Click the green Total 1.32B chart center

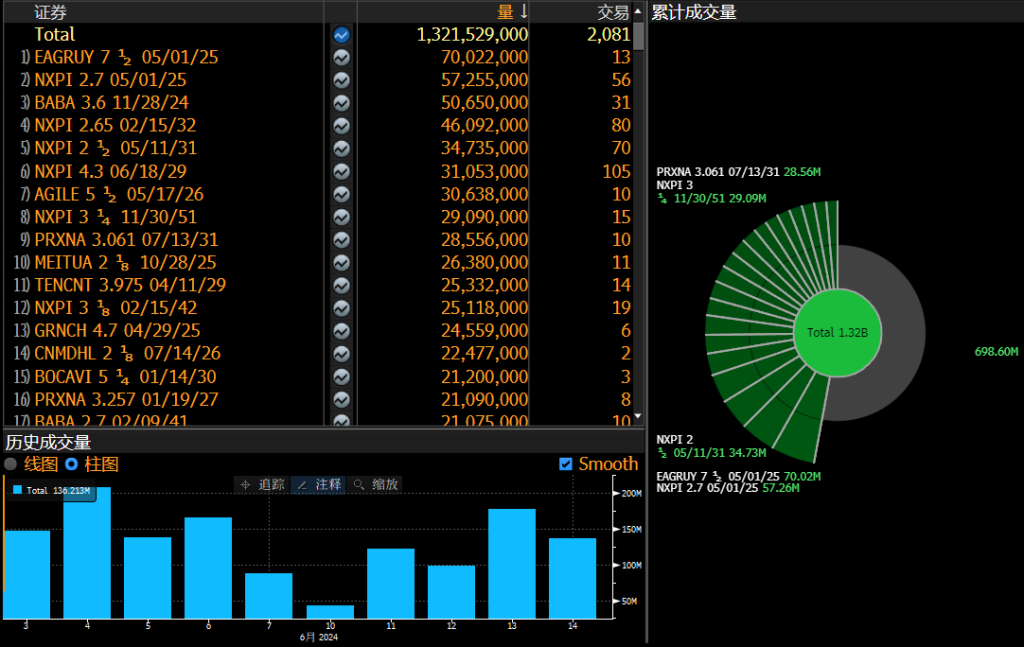pyautogui.click(x=836, y=333)
